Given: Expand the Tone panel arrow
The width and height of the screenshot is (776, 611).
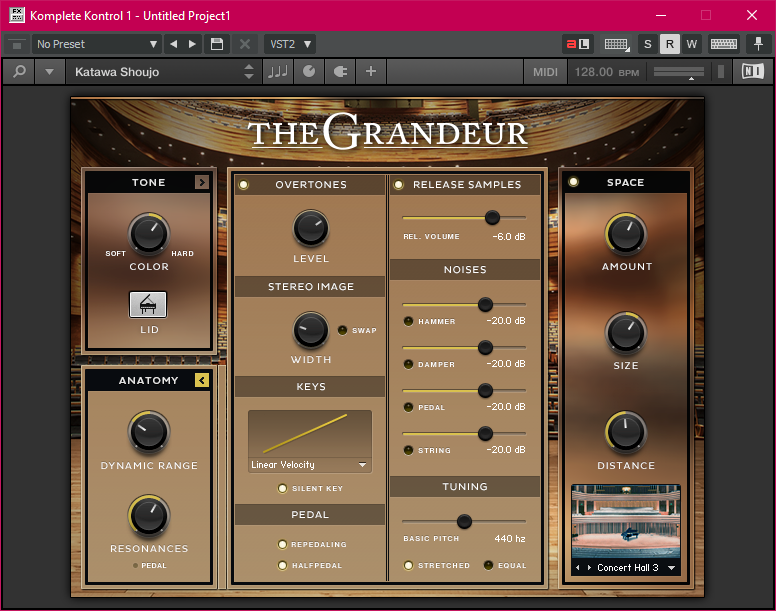Looking at the screenshot, I should (x=201, y=182).
